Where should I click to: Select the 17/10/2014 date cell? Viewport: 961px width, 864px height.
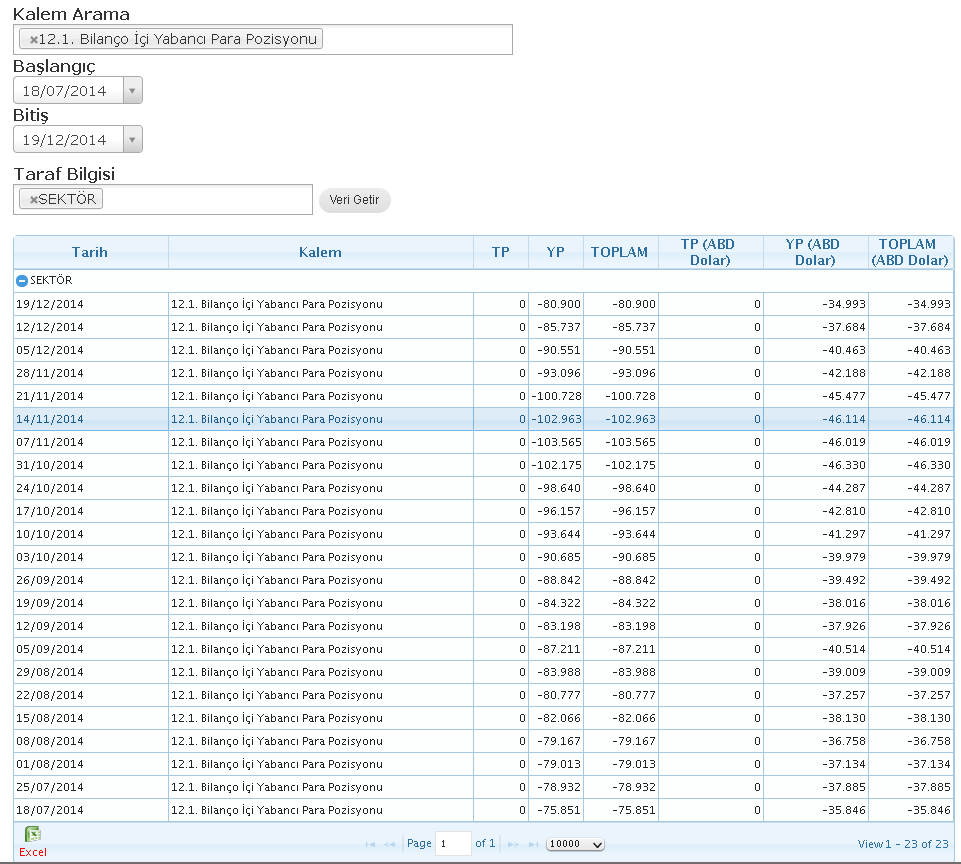91,511
